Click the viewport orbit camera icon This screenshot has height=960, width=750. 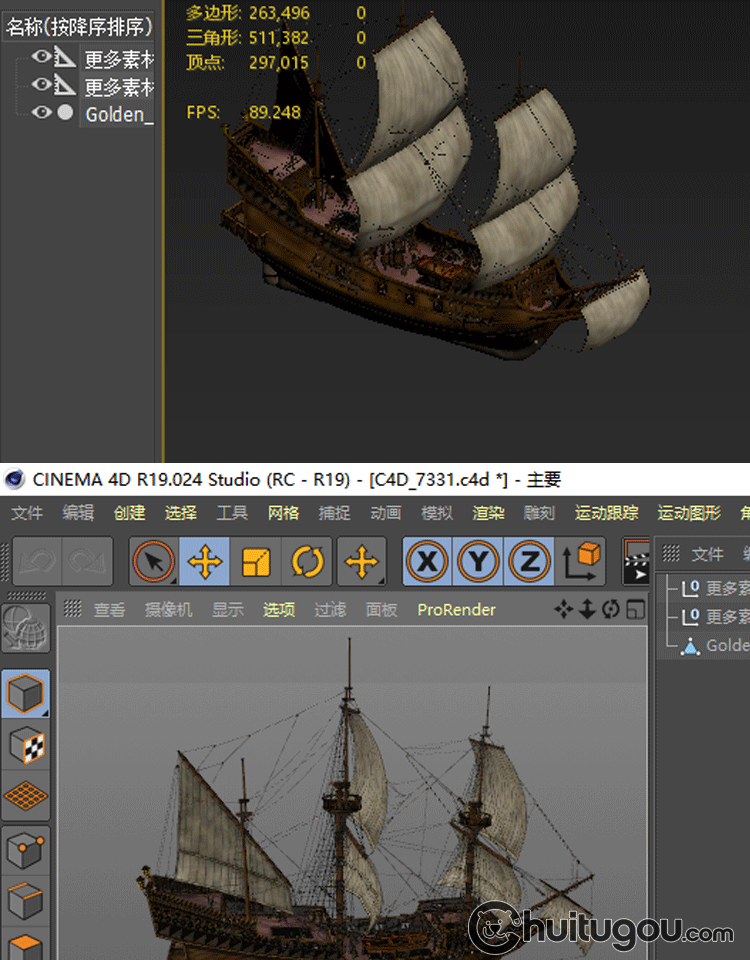click(610, 609)
